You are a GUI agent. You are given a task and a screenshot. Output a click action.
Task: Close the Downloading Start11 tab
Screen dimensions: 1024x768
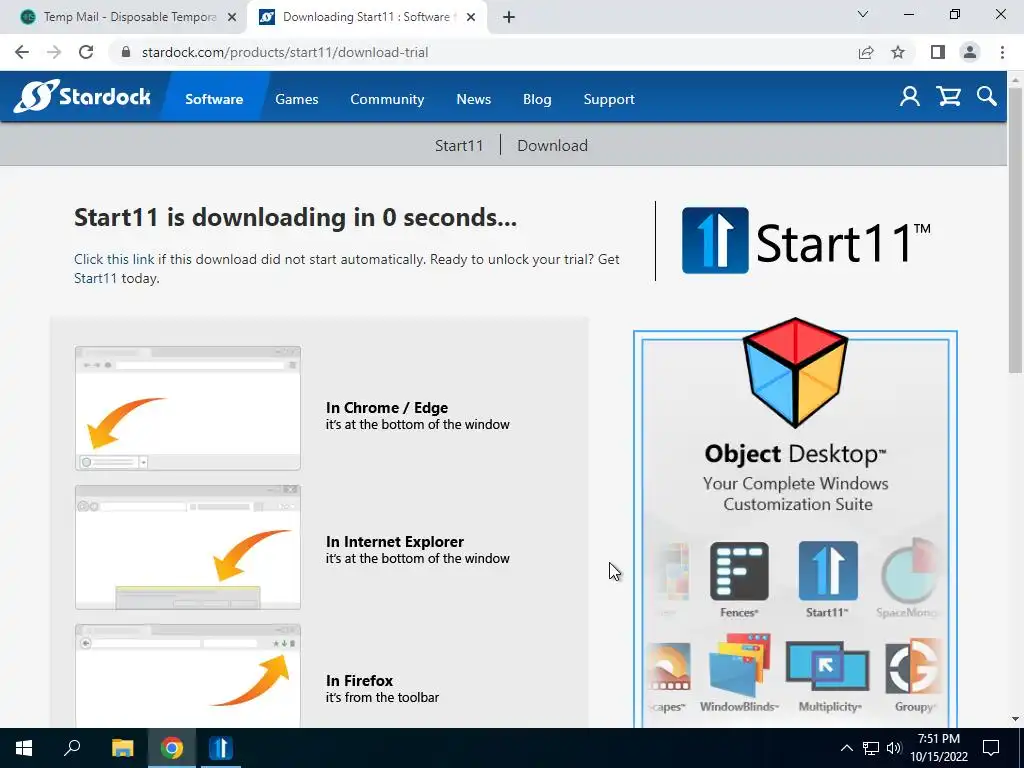tap(471, 18)
